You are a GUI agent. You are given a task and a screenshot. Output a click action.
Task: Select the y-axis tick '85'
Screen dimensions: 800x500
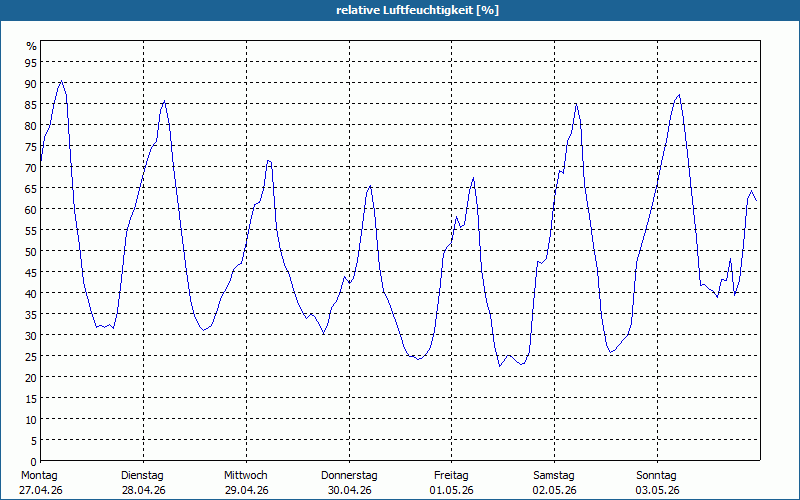31,105
